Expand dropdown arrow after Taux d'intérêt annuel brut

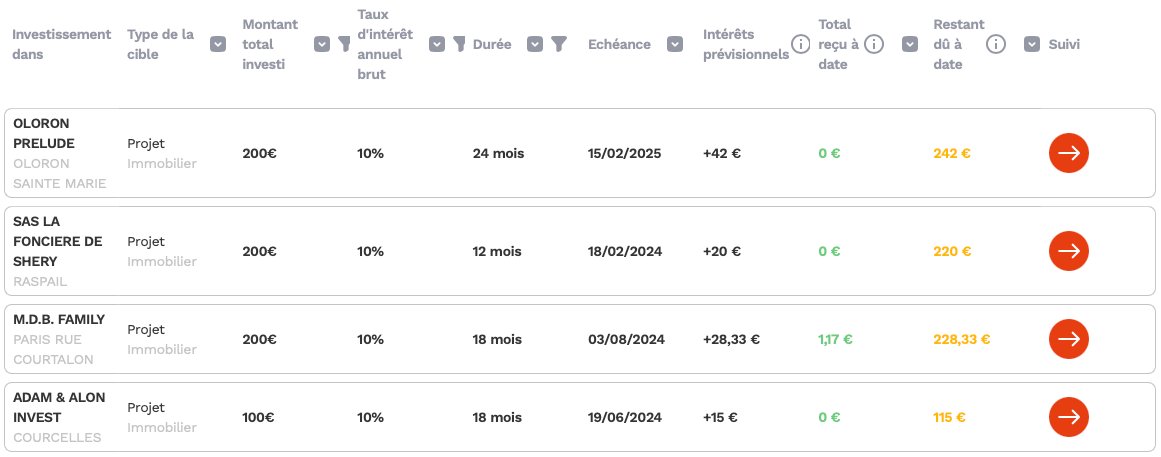coord(437,44)
